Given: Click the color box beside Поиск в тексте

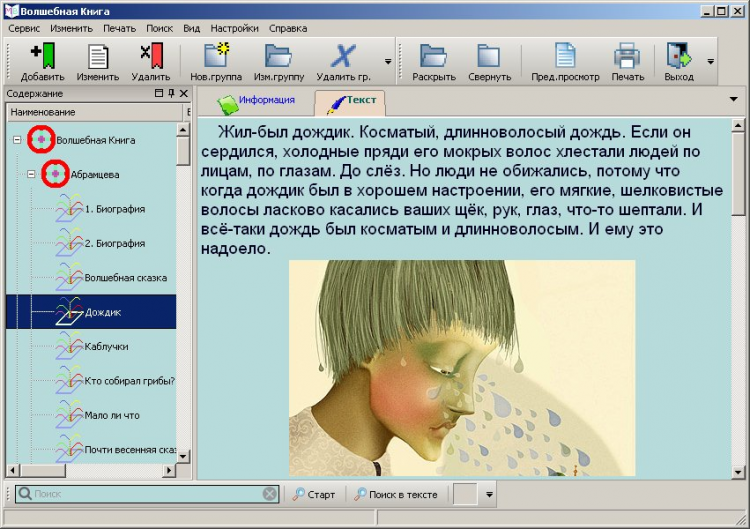Looking at the screenshot, I should pyautogui.click(x=465, y=494).
